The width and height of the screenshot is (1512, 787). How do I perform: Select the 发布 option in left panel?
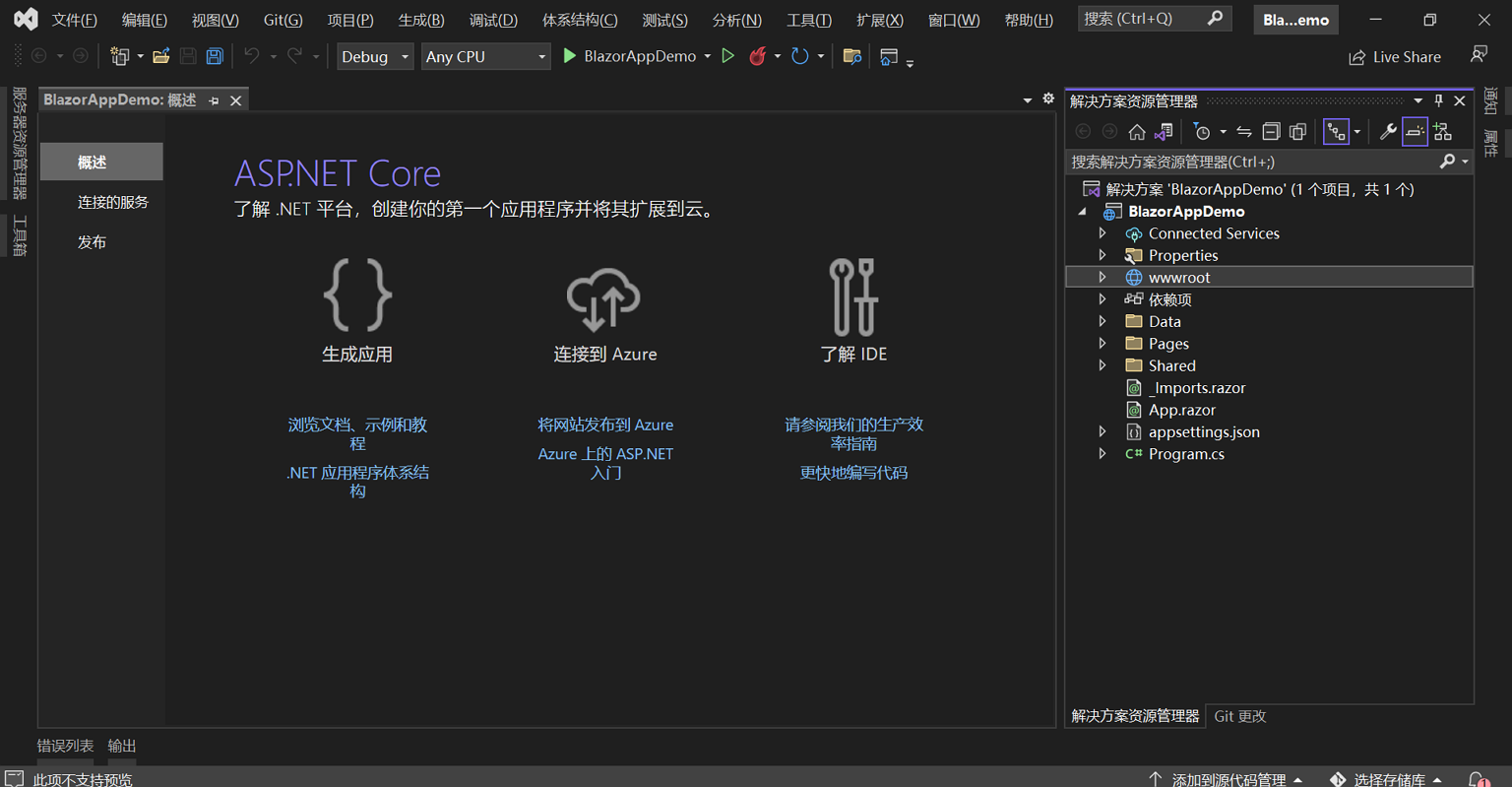coord(91,241)
